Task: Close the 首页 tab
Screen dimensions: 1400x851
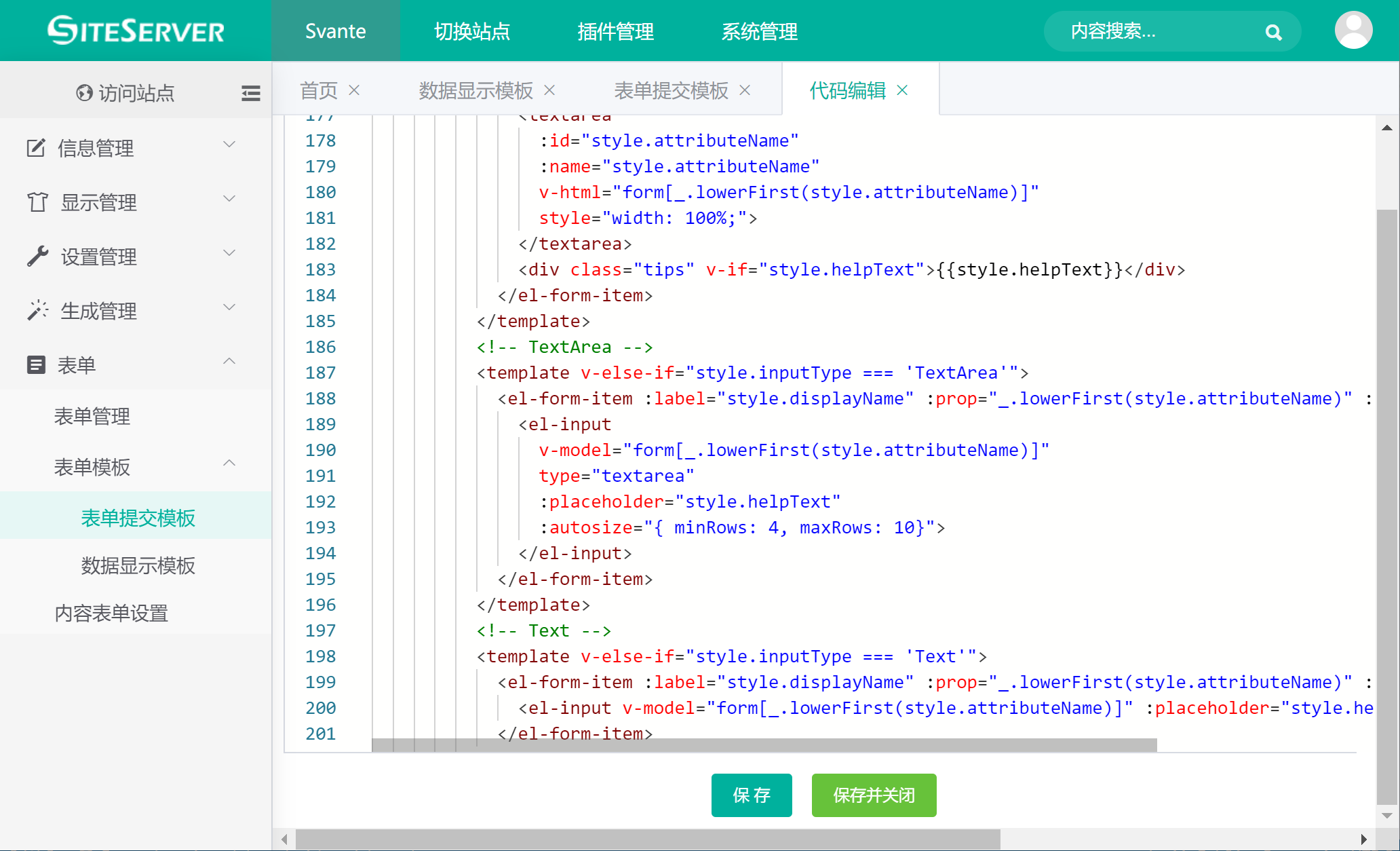Action: coord(354,90)
